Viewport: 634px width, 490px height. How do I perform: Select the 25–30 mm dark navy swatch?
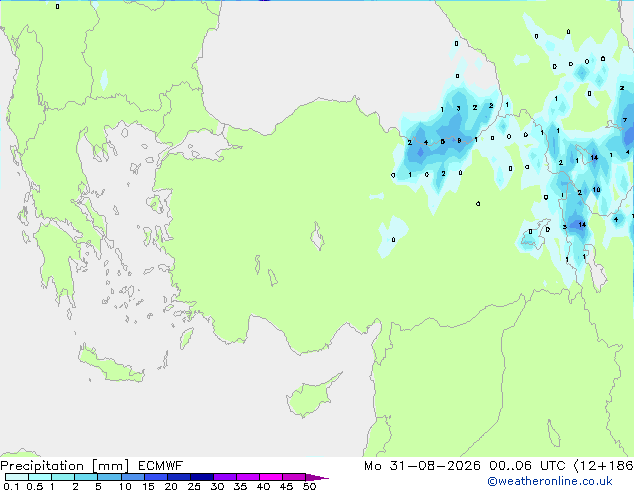tap(202, 477)
